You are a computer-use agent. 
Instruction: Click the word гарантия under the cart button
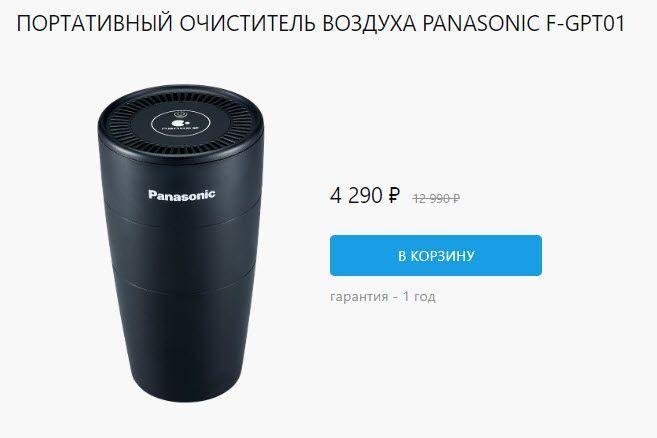(x=359, y=297)
